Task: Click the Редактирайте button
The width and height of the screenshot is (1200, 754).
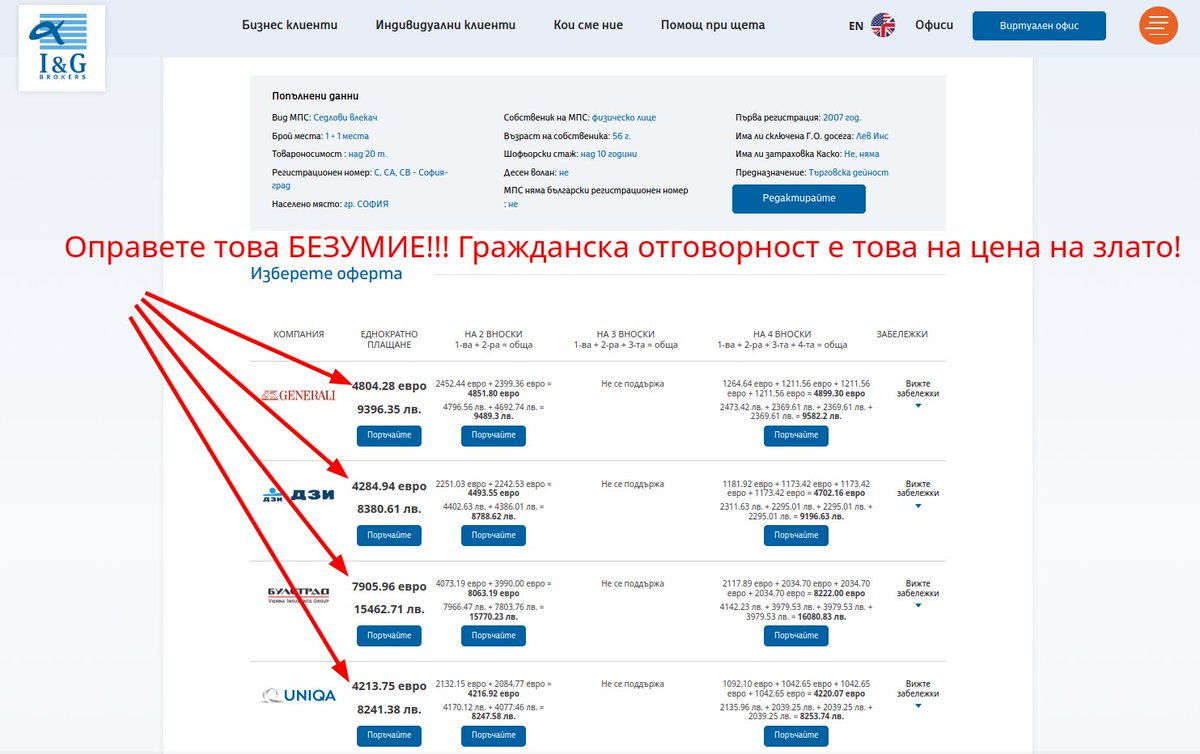Action: (799, 199)
